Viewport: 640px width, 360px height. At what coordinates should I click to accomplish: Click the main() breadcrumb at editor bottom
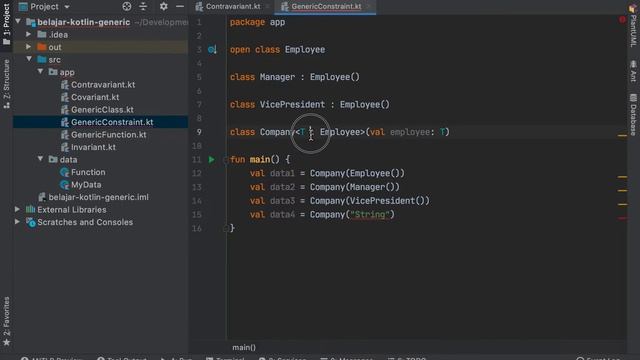[244, 347]
